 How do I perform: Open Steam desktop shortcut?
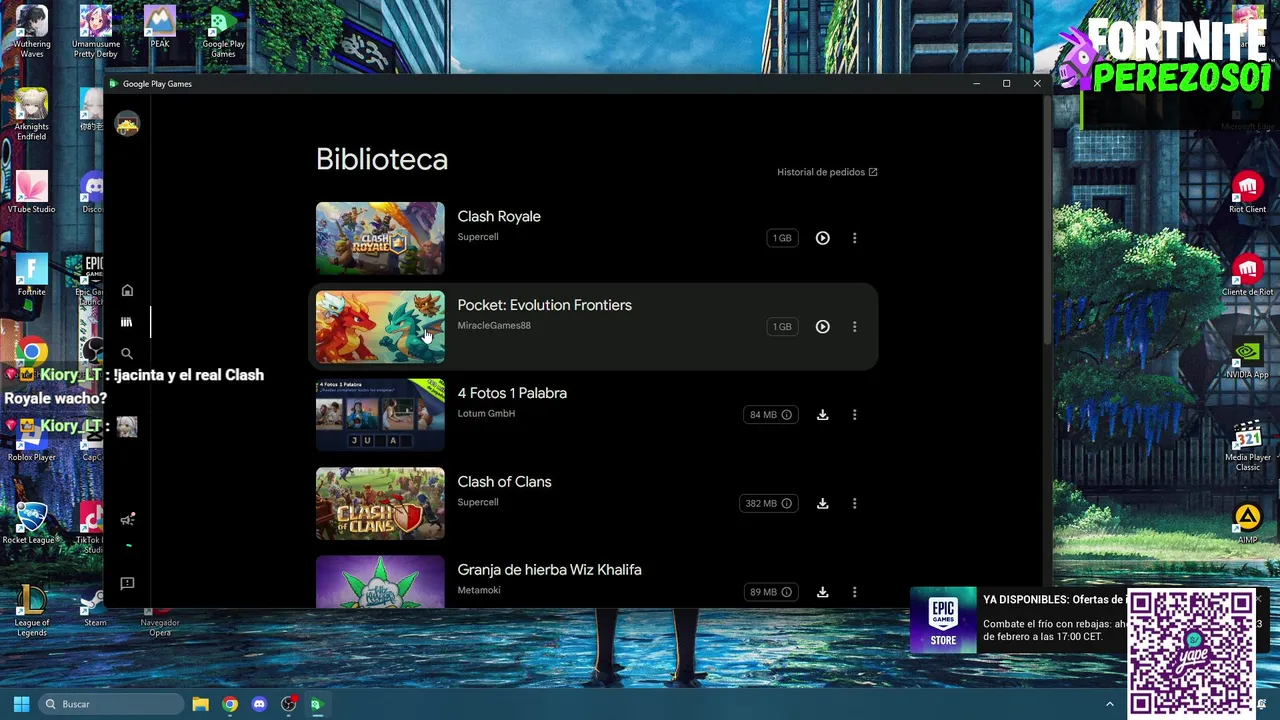95,606
